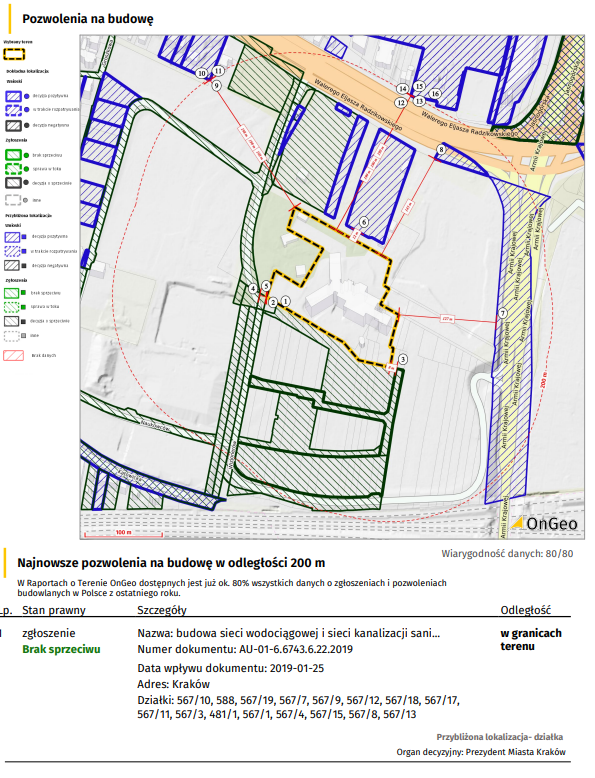Click map marker number 13

tap(420, 101)
